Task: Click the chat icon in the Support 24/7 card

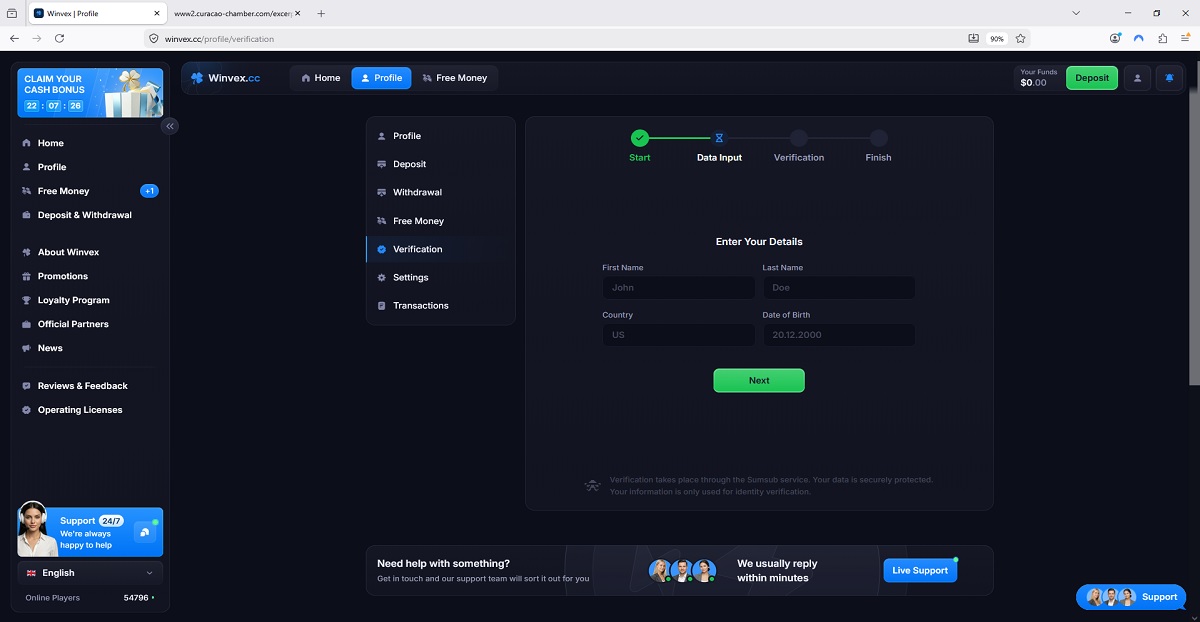Action: (x=145, y=533)
